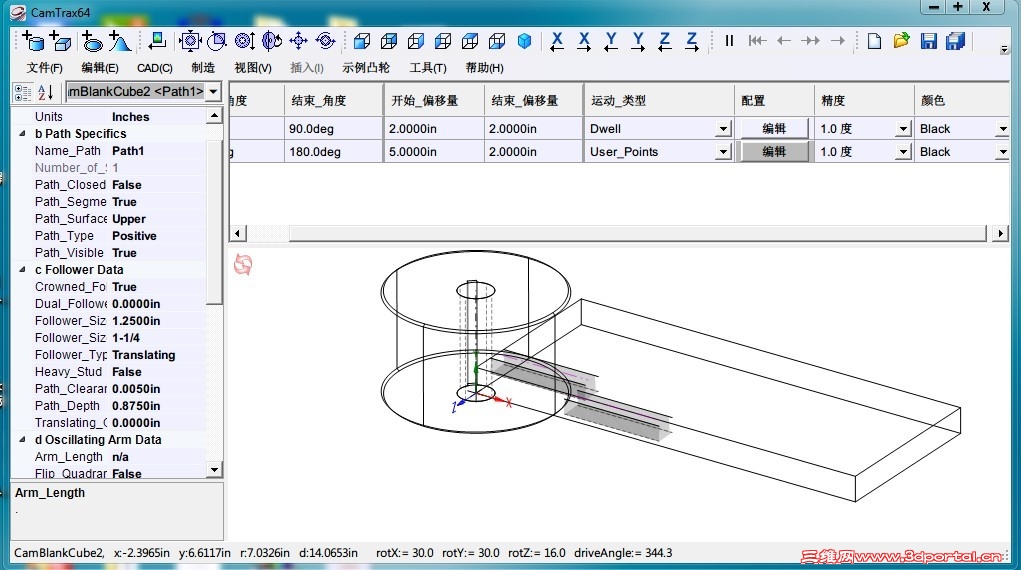Open motion type dropdown for User_Points row
Image resolution: width=1021 pixels, height=570 pixels.
(723, 152)
